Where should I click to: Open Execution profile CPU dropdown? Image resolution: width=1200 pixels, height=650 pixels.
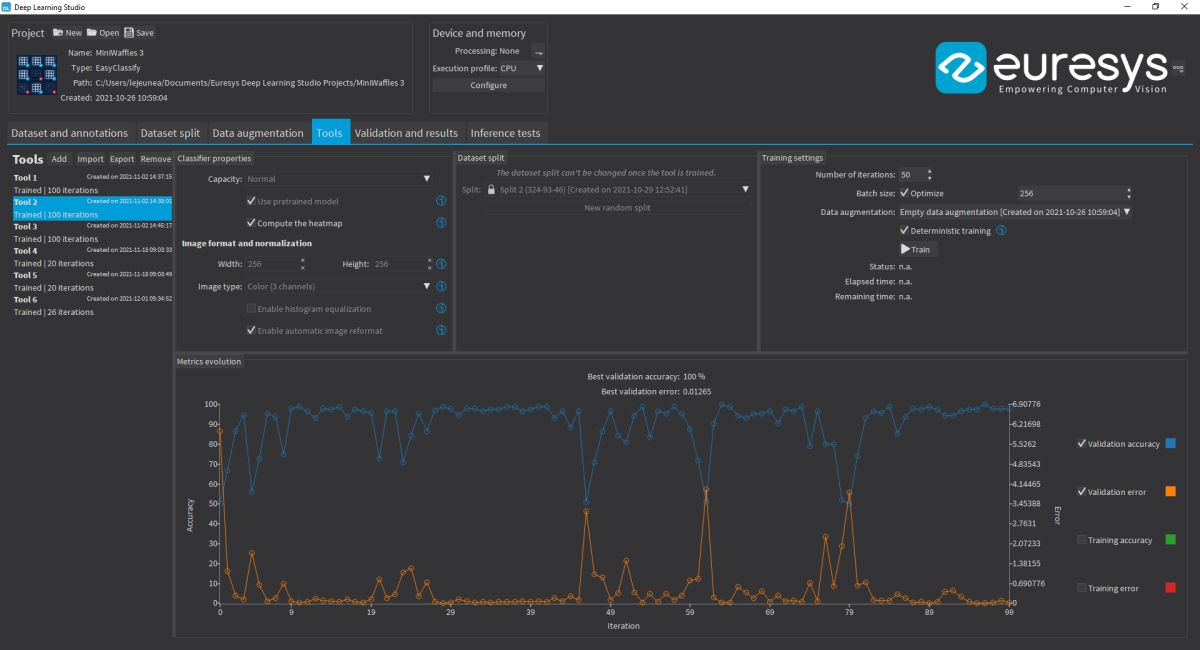pos(522,68)
